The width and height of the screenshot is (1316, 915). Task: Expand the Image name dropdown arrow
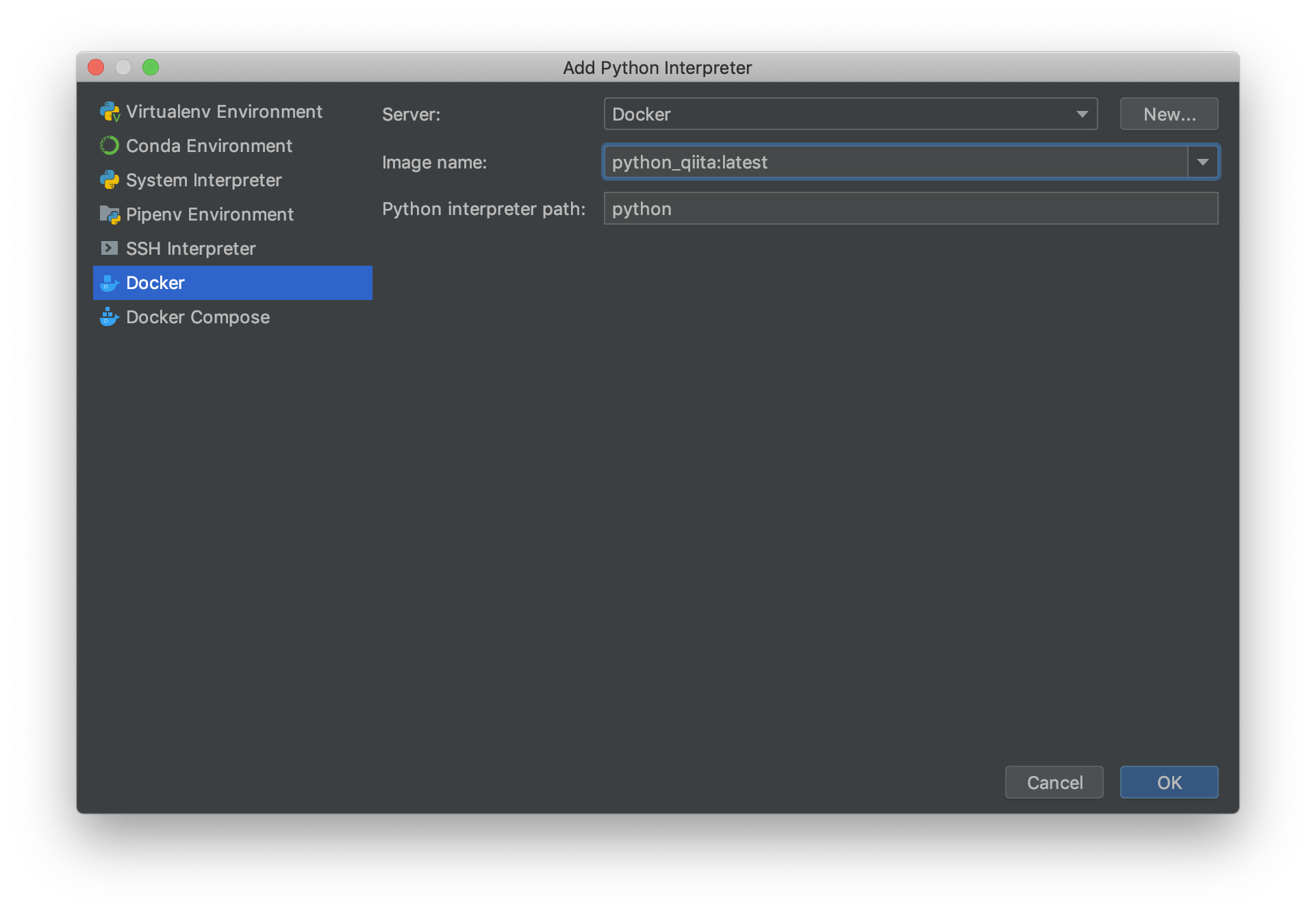tap(1203, 162)
